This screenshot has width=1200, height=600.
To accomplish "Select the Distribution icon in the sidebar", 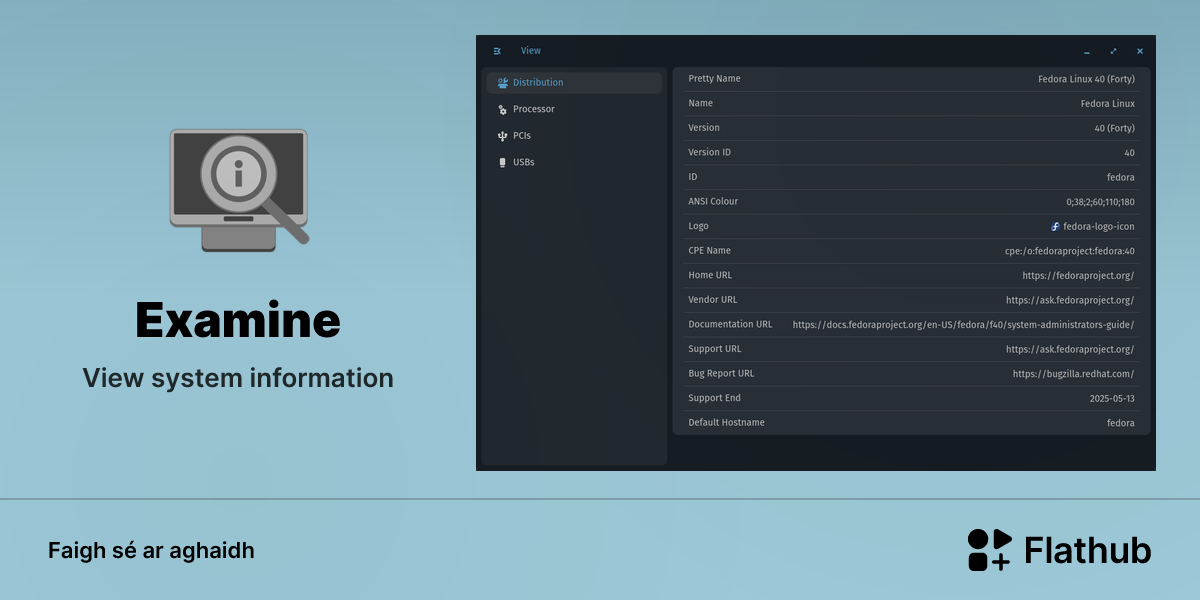I will (x=503, y=83).
